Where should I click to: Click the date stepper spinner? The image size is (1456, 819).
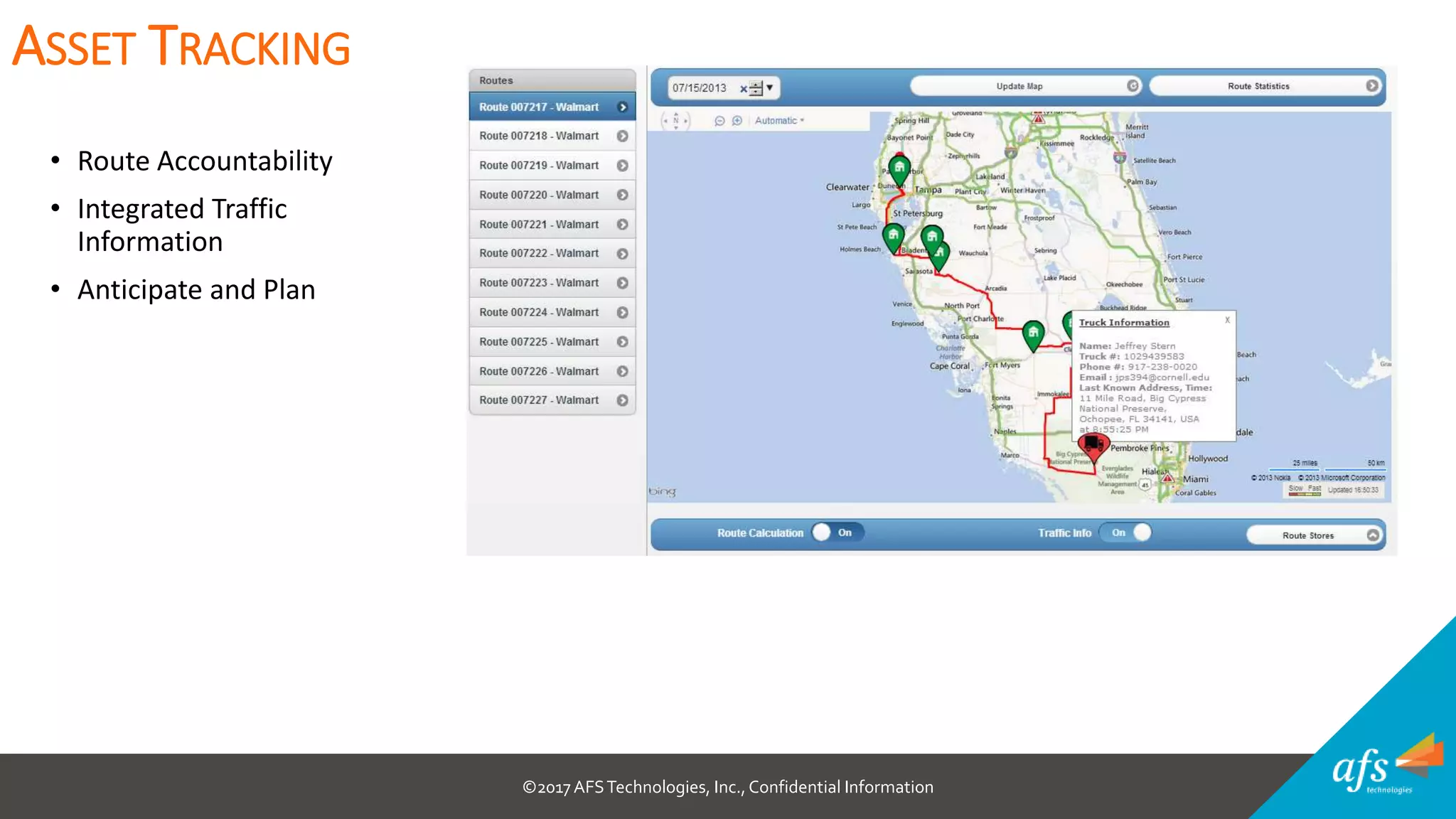[x=756, y=88]
